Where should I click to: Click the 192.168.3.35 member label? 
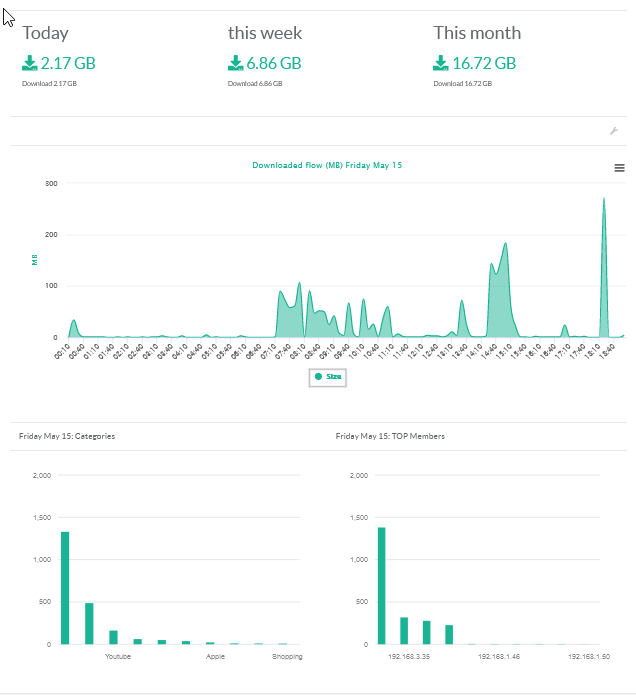tap(407, 657)
